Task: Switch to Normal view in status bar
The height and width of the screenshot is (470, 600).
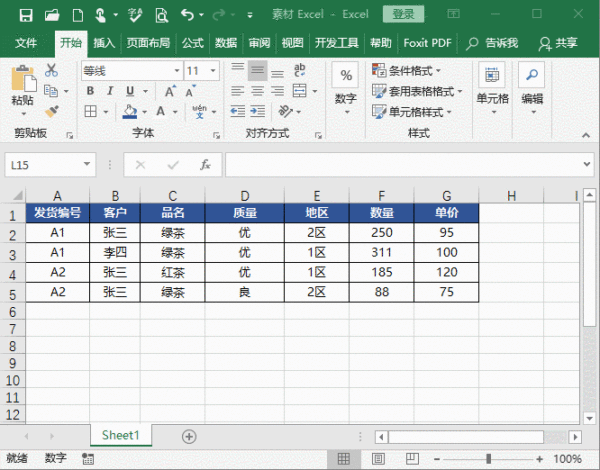Action: pyautogui.click(x=344, y=458)
